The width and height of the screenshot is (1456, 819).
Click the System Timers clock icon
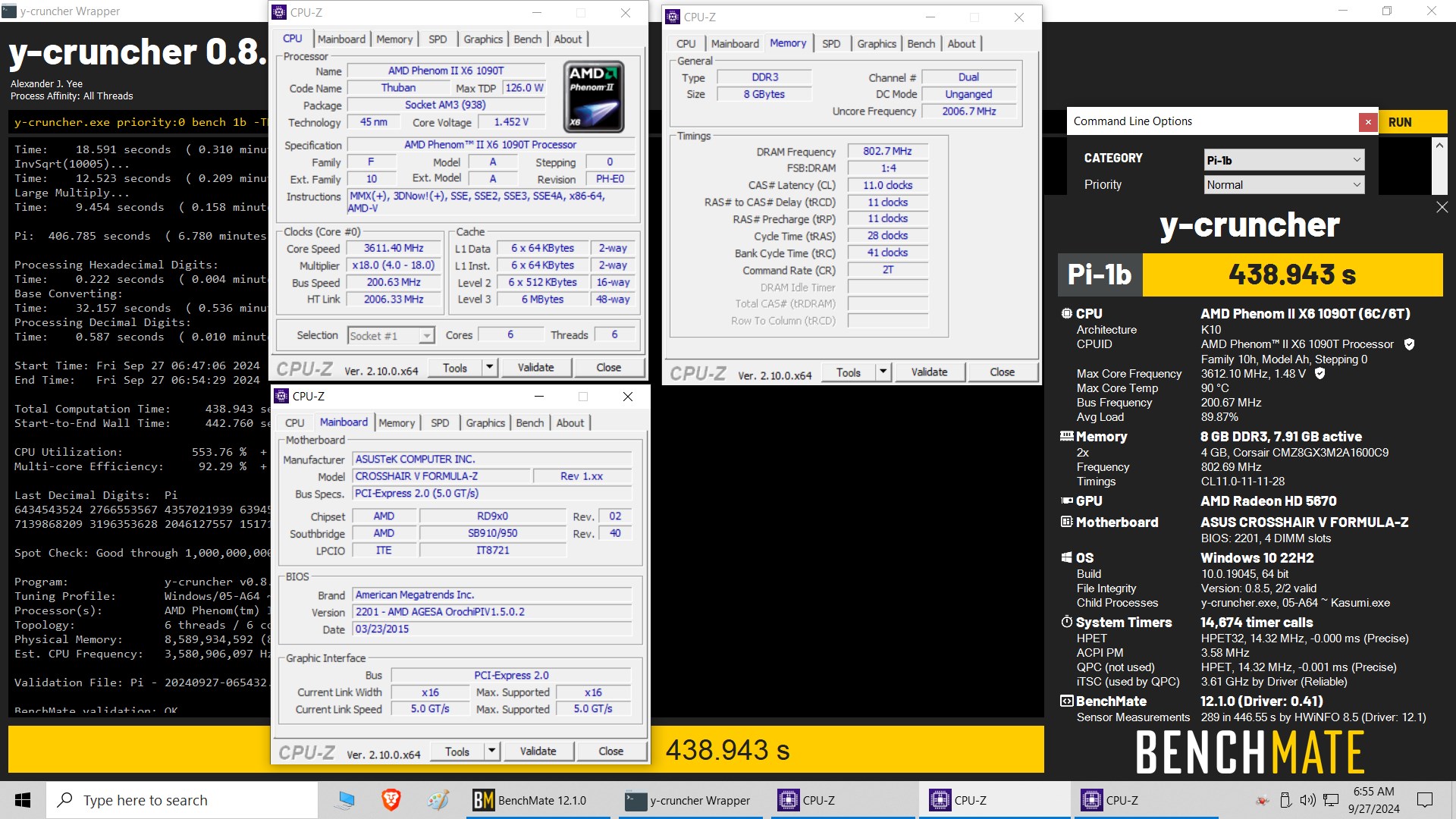click(1066, 623)
